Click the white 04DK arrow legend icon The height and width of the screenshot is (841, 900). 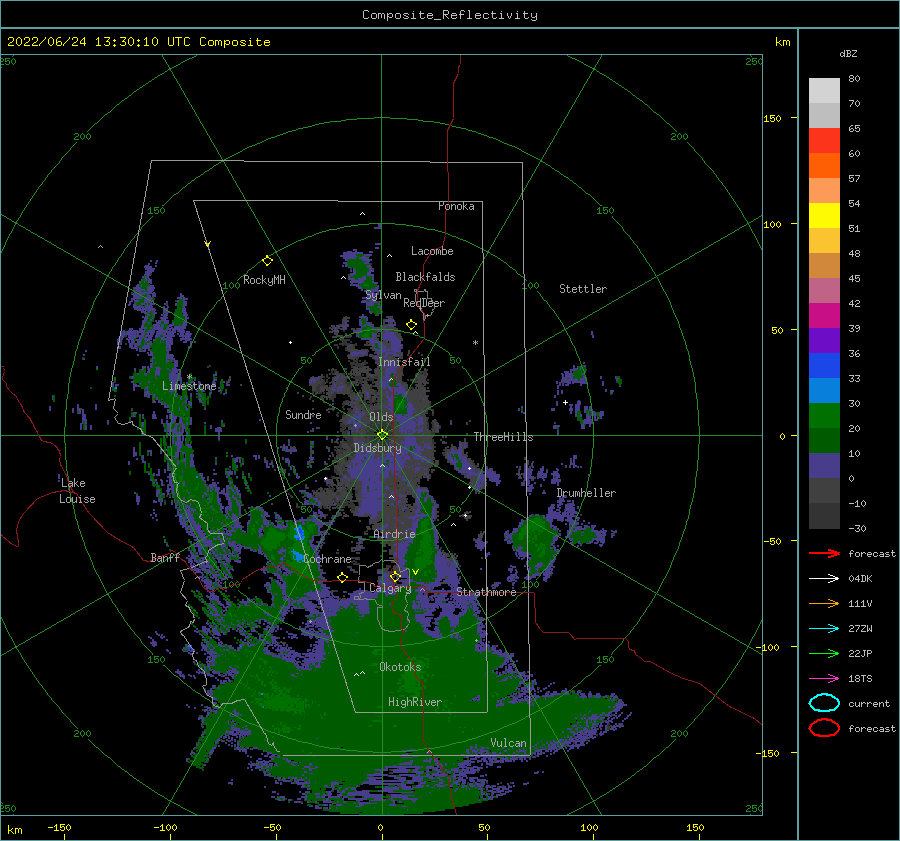pos(824,578)
